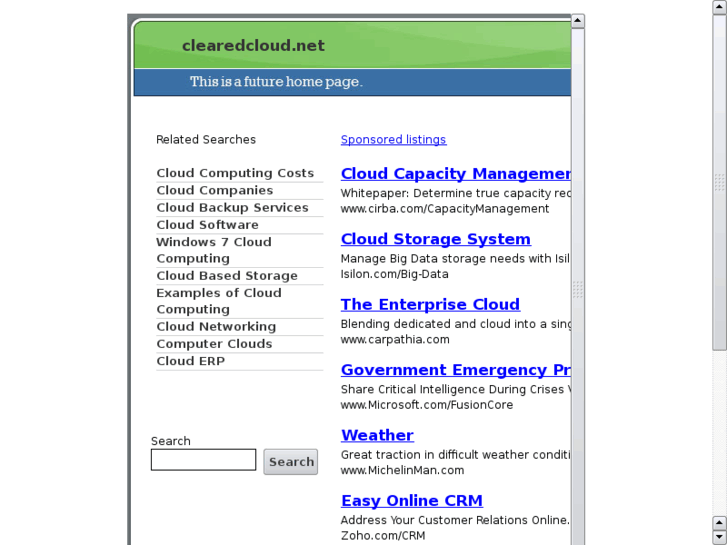Select Cloud Computing Costs related search

coord(235,173)
